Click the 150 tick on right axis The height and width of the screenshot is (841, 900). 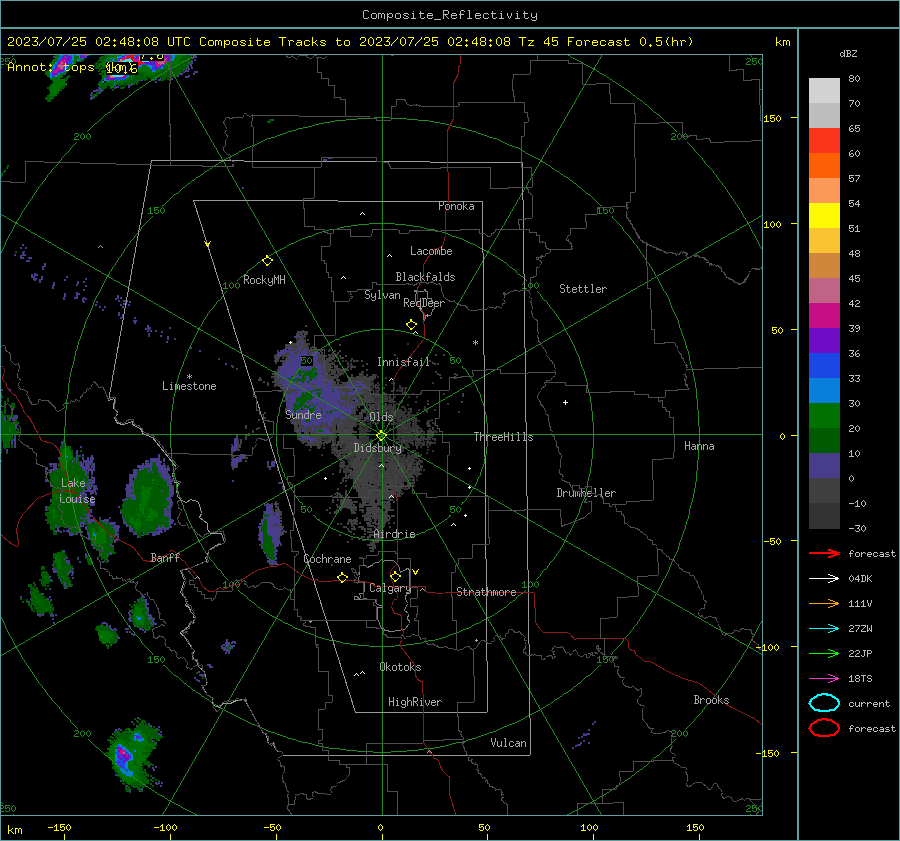pyautogui.click(x=772, y=118)
